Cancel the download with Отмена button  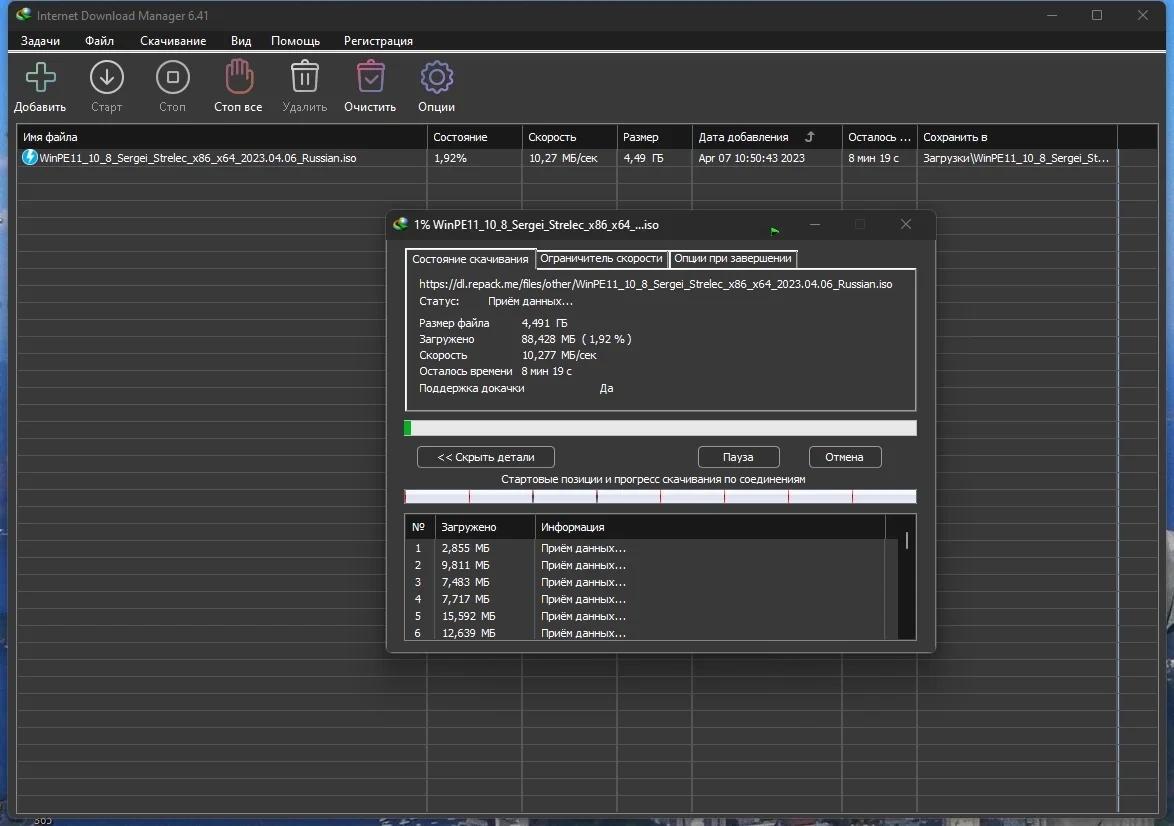point(845,457)
